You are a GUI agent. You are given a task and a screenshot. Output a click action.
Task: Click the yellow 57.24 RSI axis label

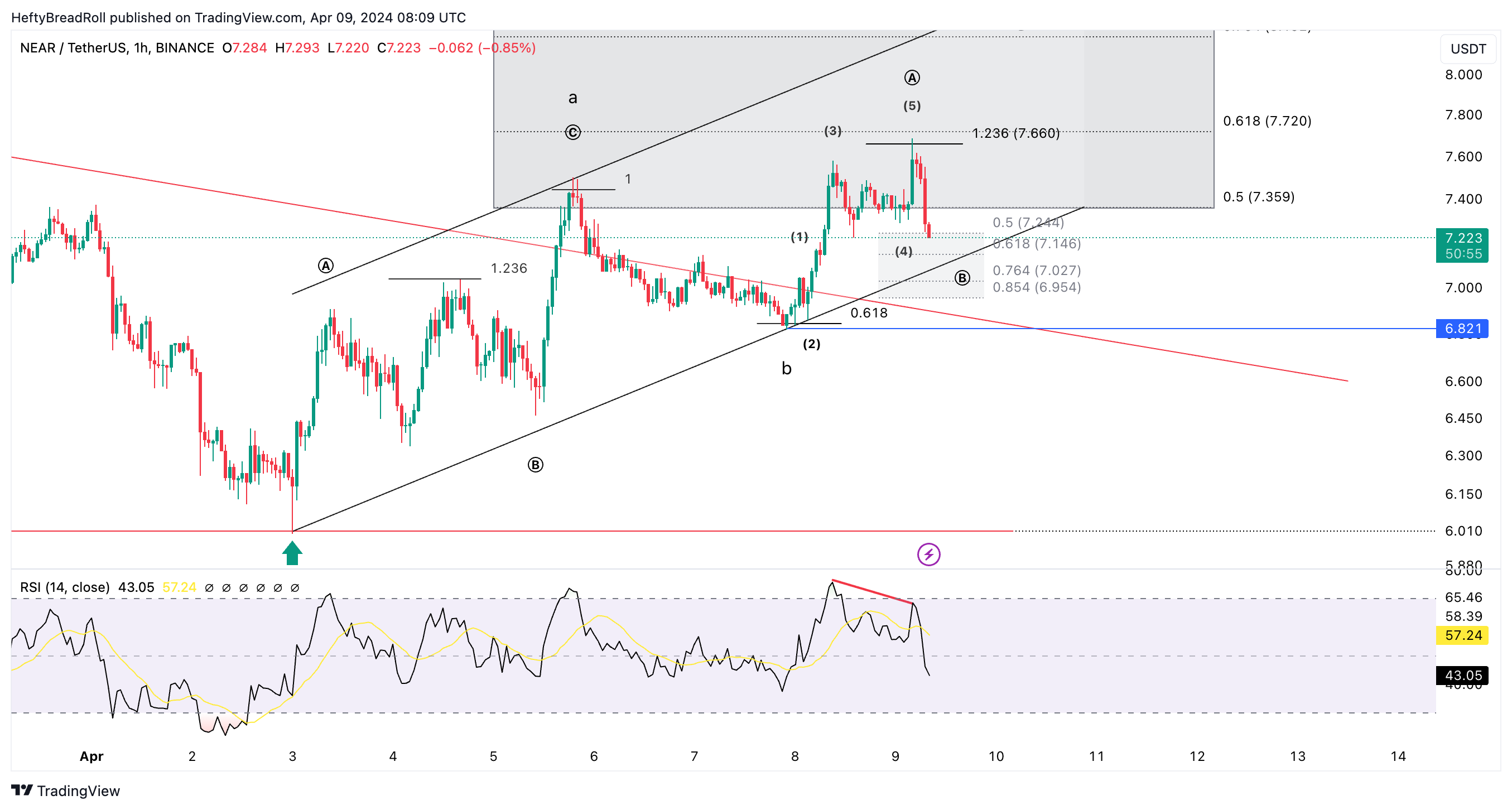click(x=1462, y=635)
